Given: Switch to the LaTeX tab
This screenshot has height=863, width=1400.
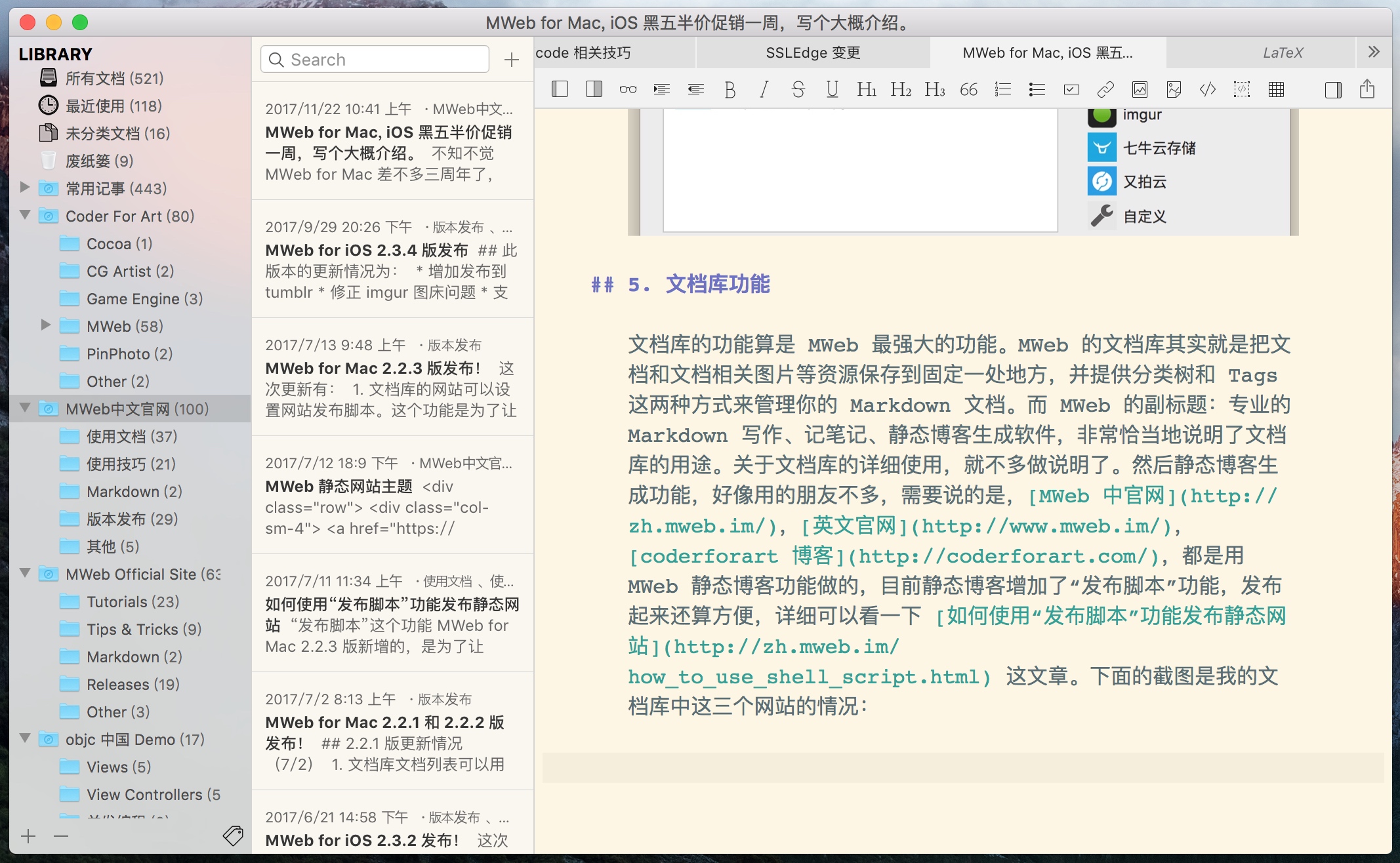Looking at the screenshot, I should pyautogui.click(x=1283, y=52).
